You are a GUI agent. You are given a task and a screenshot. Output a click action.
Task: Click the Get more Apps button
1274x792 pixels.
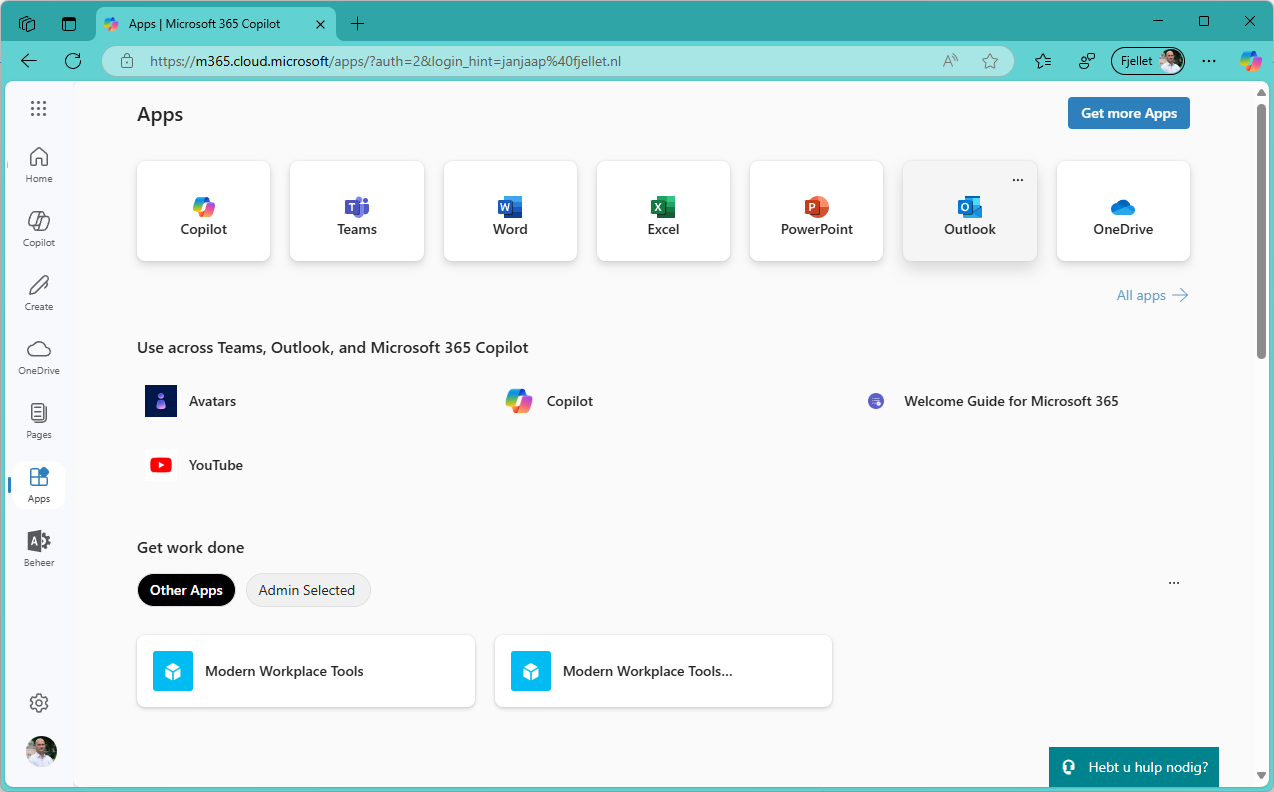point(1129,113)
